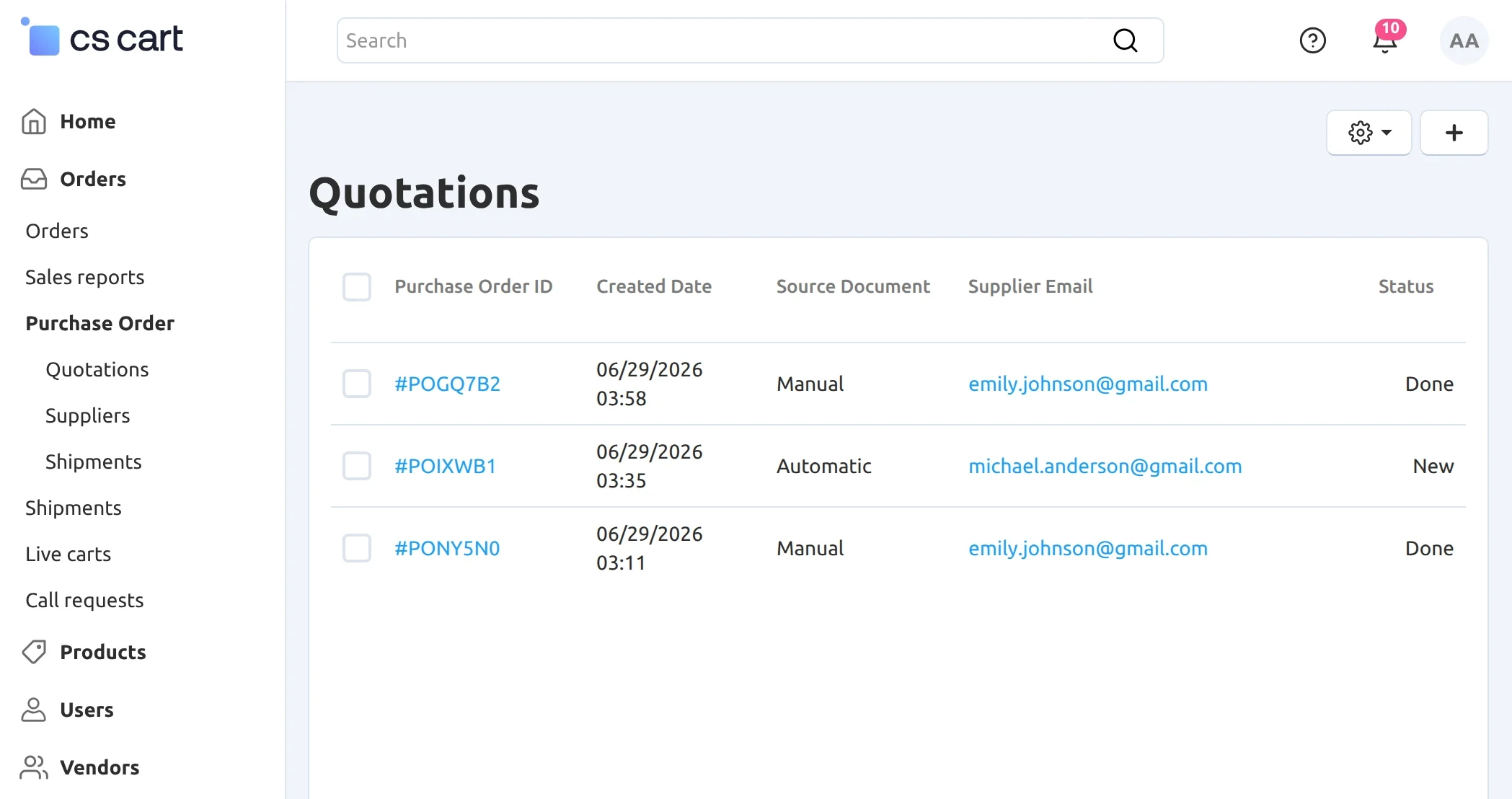Open the gear settings dropdown
Viewport: 1512px width, 799px height.
(x=1369, y=133)
